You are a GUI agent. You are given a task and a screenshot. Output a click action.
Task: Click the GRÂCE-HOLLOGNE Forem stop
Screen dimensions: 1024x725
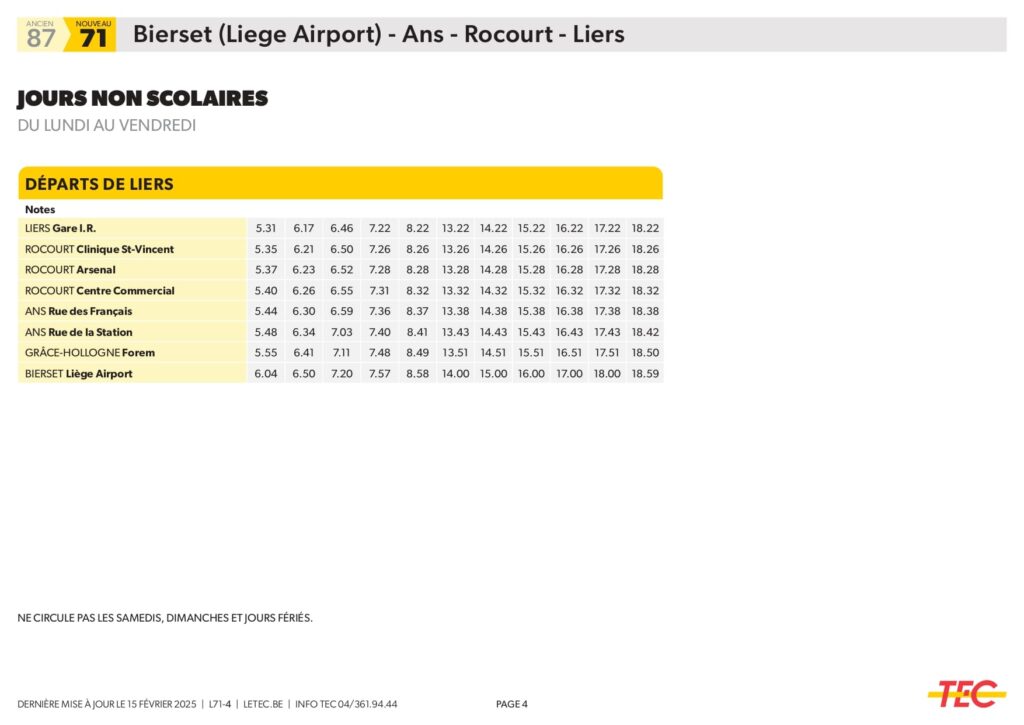coord(90,353)
